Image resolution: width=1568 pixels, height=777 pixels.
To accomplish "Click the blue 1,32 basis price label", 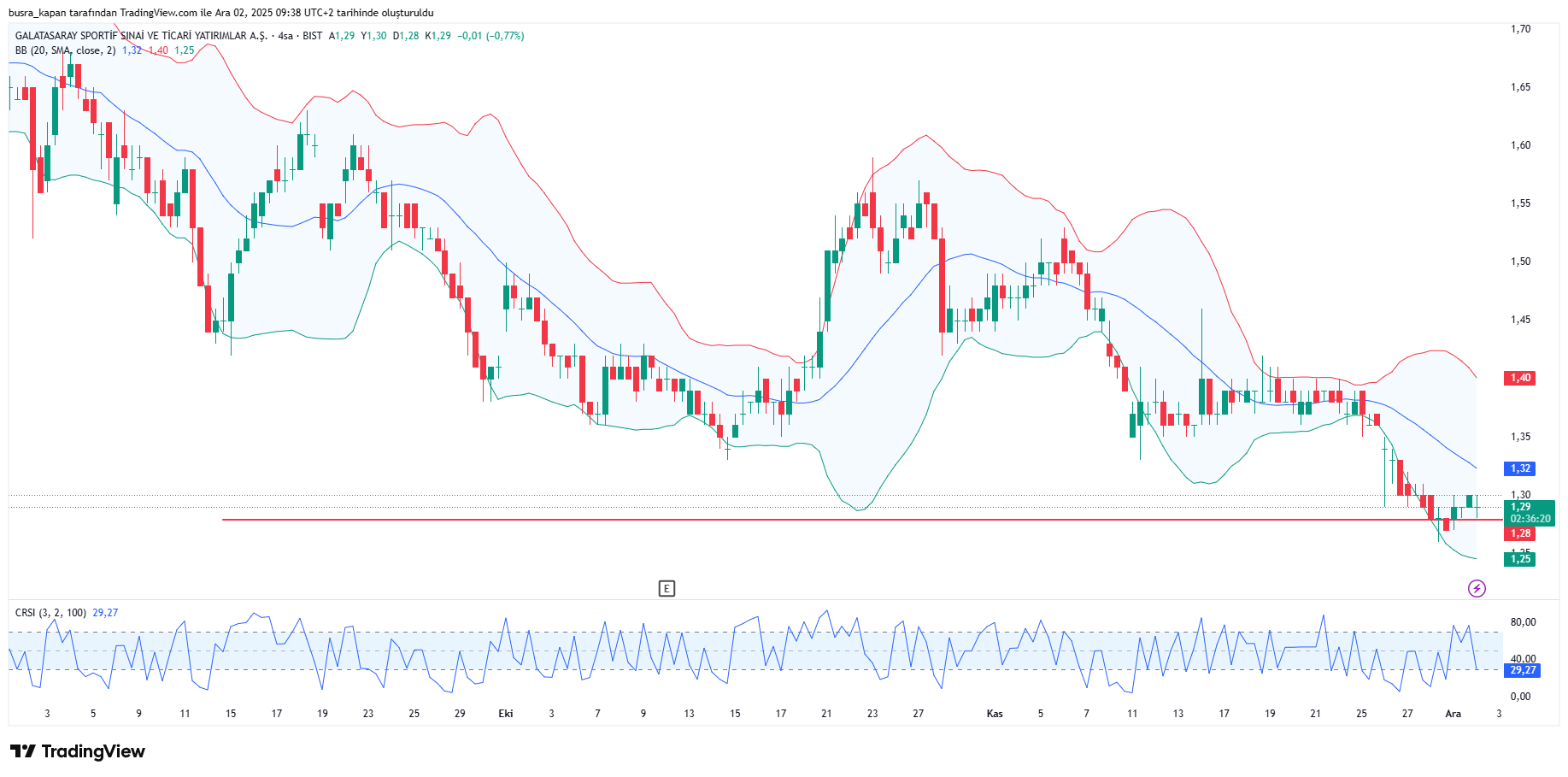I will 1519,468.
